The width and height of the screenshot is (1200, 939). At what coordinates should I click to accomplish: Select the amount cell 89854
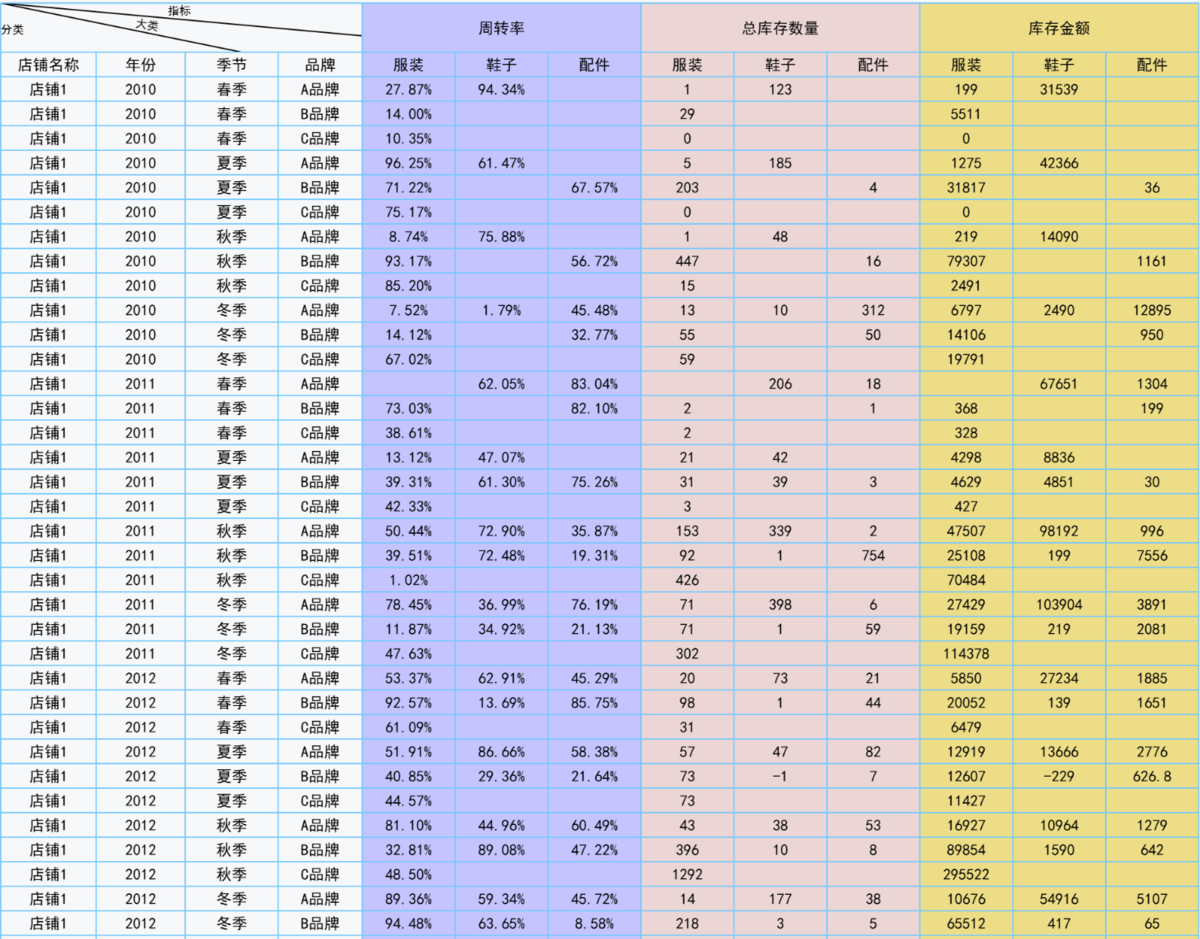pyautogui.click(x=966, y=849)
